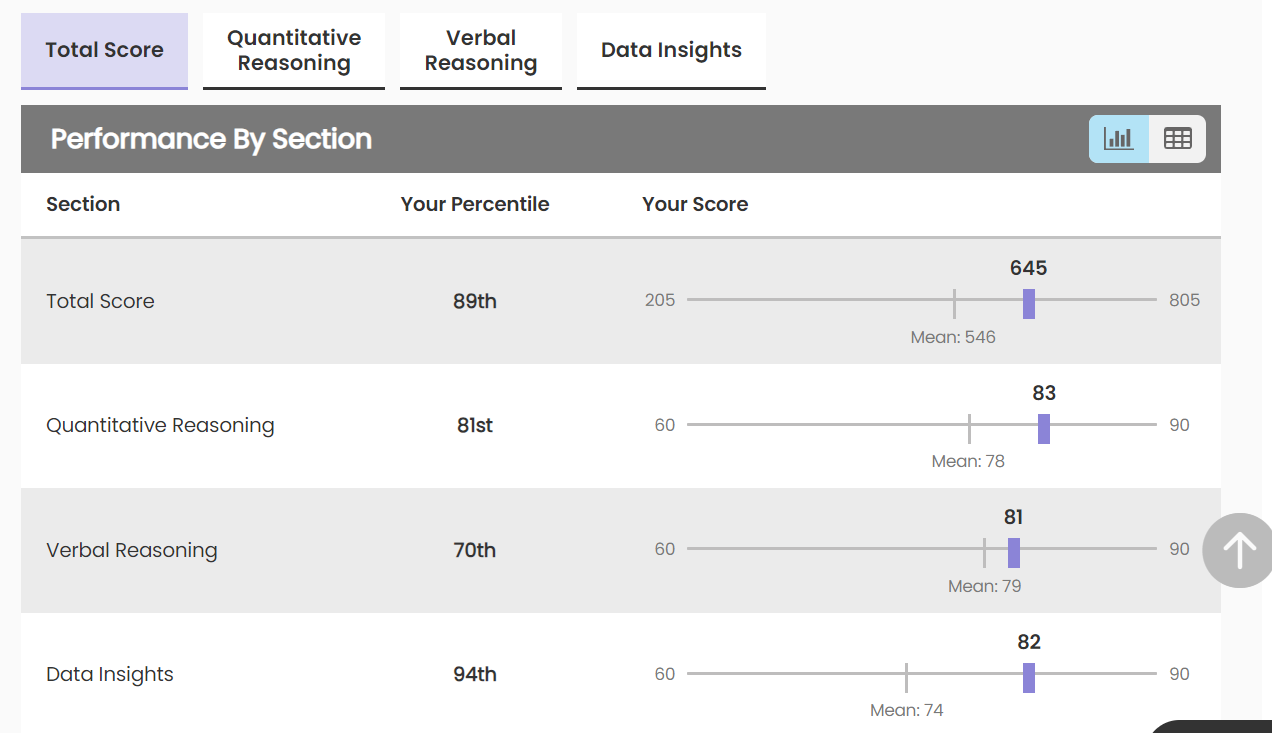
Task: Click the scroll-to-top arrow button
Action: [x=1239, y=550]
